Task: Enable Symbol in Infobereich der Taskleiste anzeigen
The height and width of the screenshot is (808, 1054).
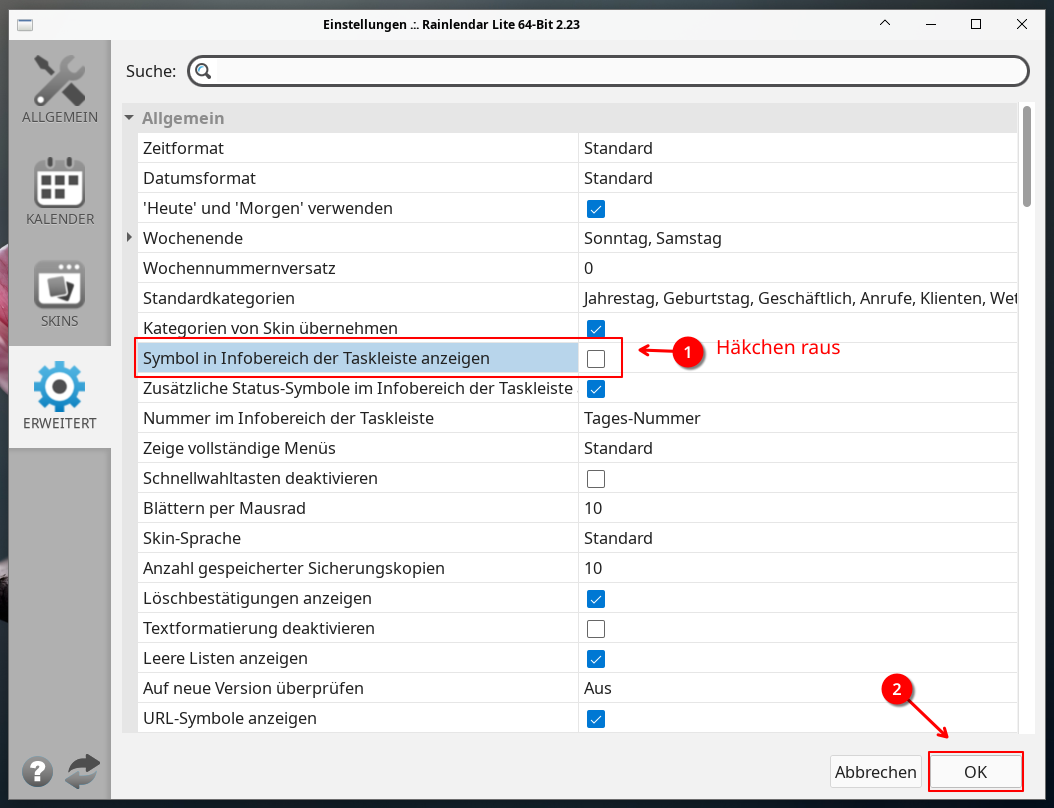Action: [x=596, y=359]
